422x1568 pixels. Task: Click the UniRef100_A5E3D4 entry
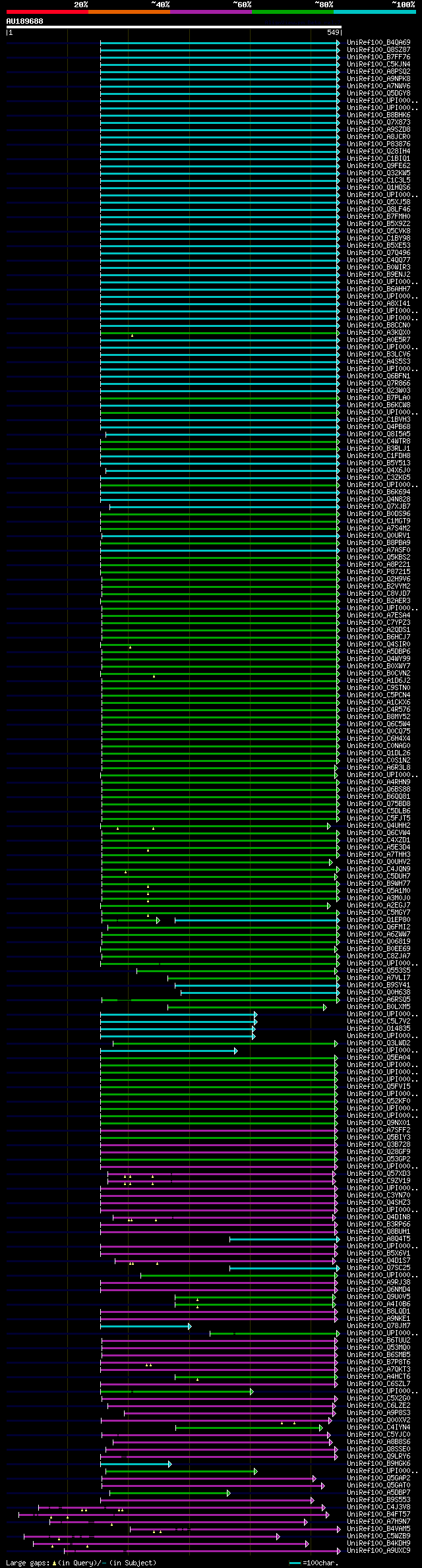coord(378,848)
